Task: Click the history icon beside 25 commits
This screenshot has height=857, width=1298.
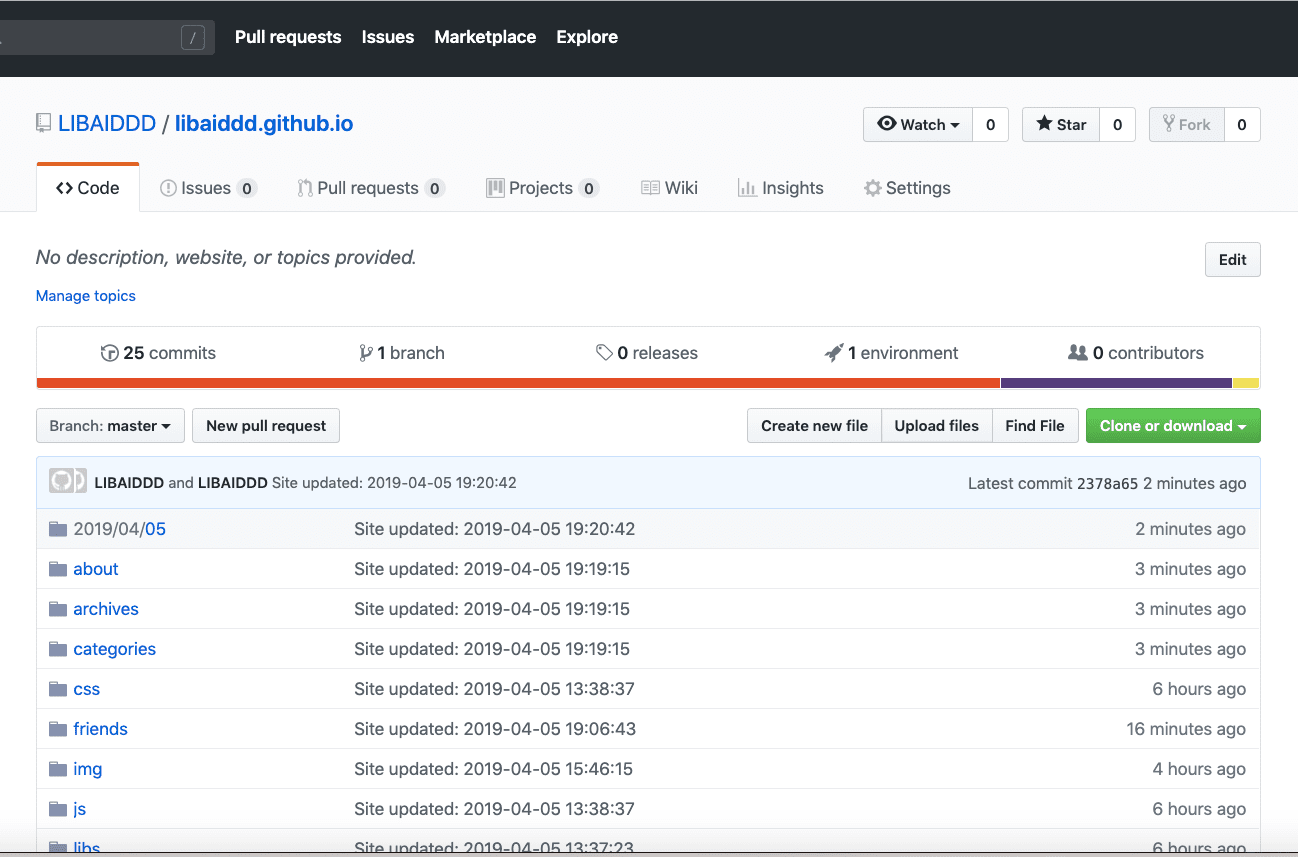Action: (110, 353)
